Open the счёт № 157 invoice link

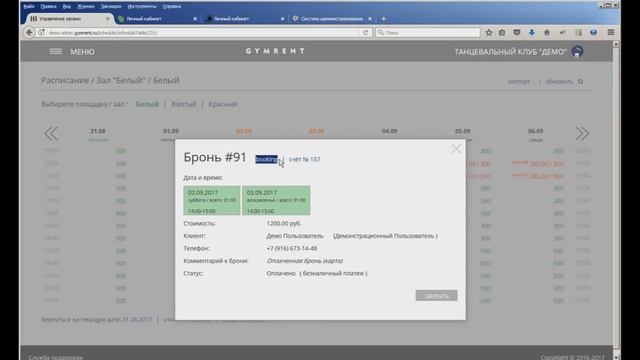tap(304, 159)
